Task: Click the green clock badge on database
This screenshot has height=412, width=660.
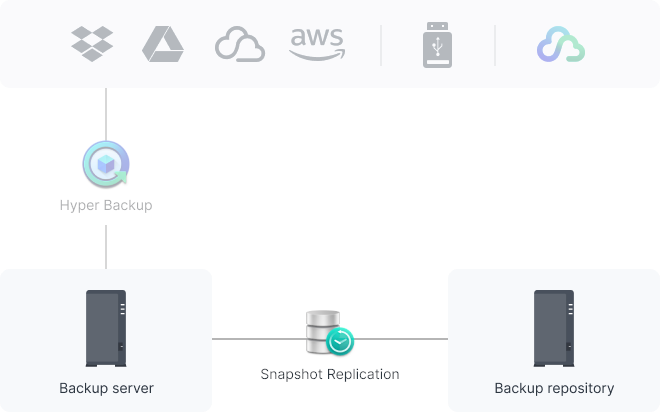Action: point(340,341)
